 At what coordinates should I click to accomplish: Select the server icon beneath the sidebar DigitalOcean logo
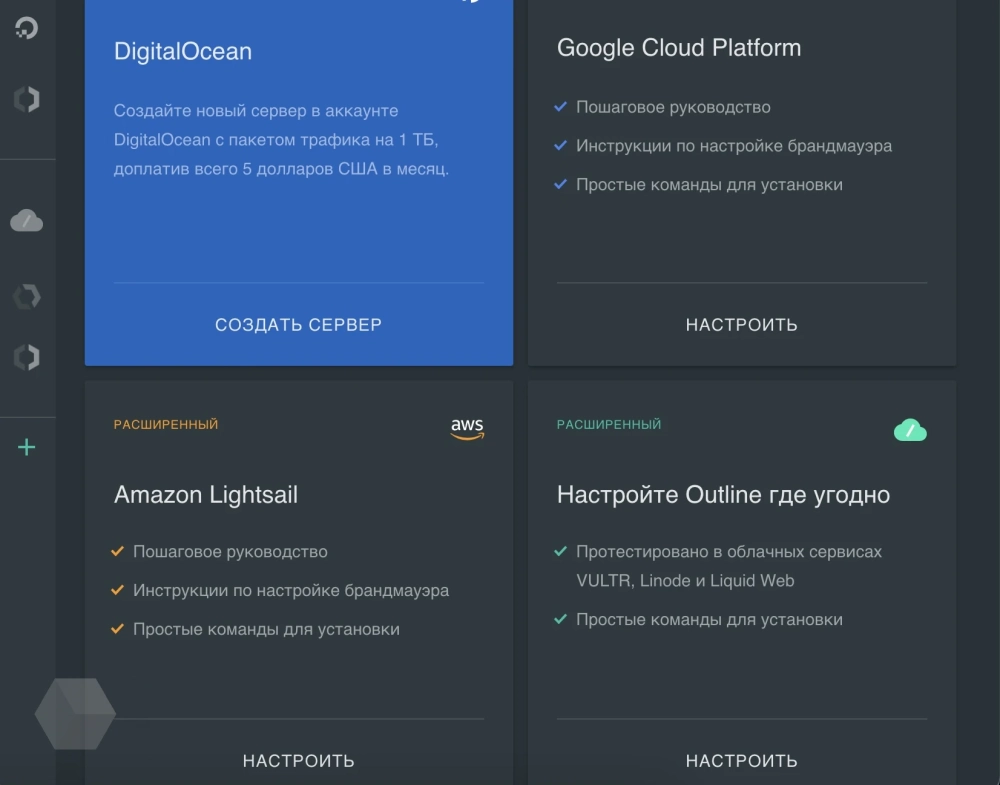pyautogui.click(x=27, y=99)
